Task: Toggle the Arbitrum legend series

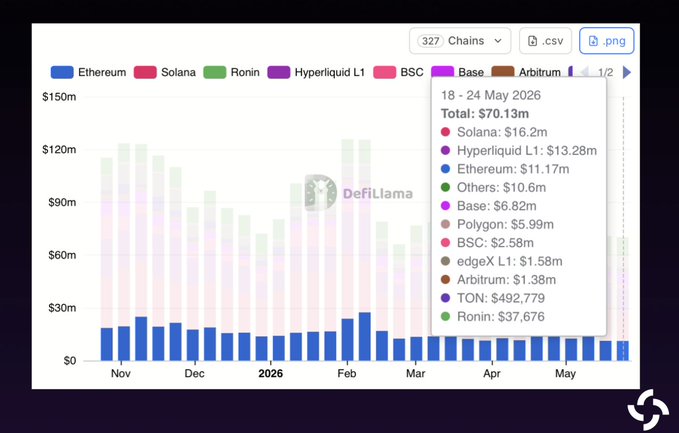Action: 526,72
